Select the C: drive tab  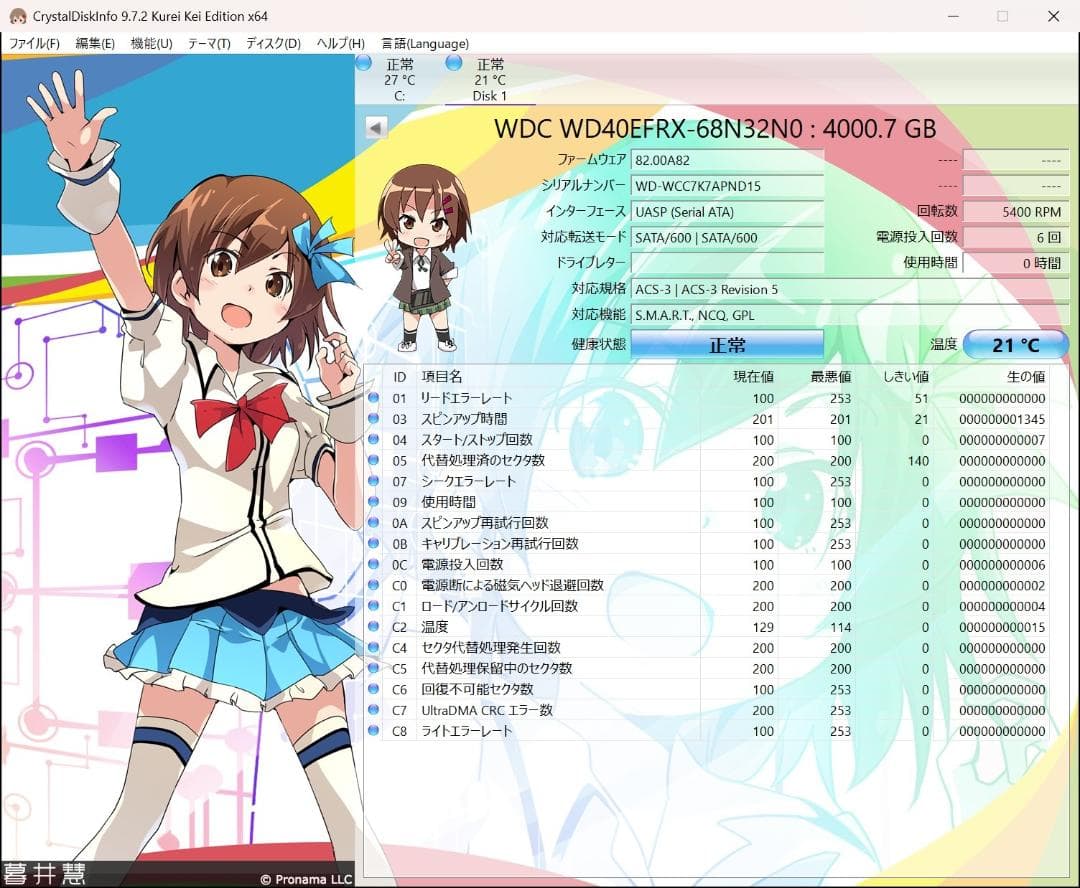[x=399, y=80]
